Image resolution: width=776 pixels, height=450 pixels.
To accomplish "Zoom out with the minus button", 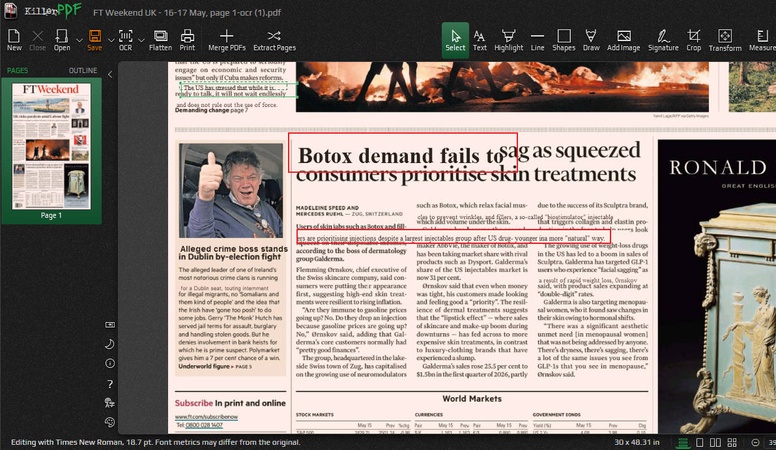I will (755, 443).
